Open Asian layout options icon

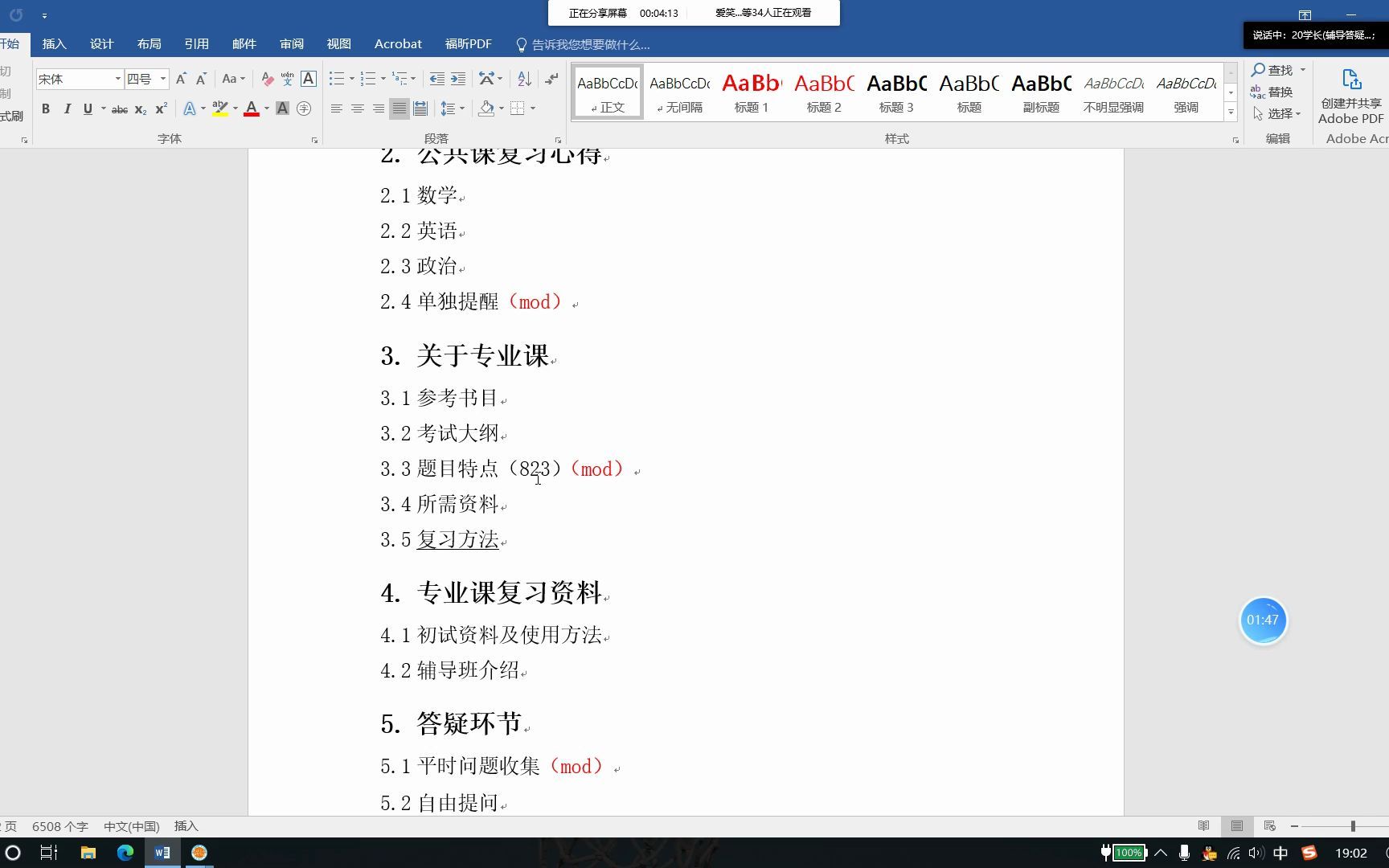(486, 79)
